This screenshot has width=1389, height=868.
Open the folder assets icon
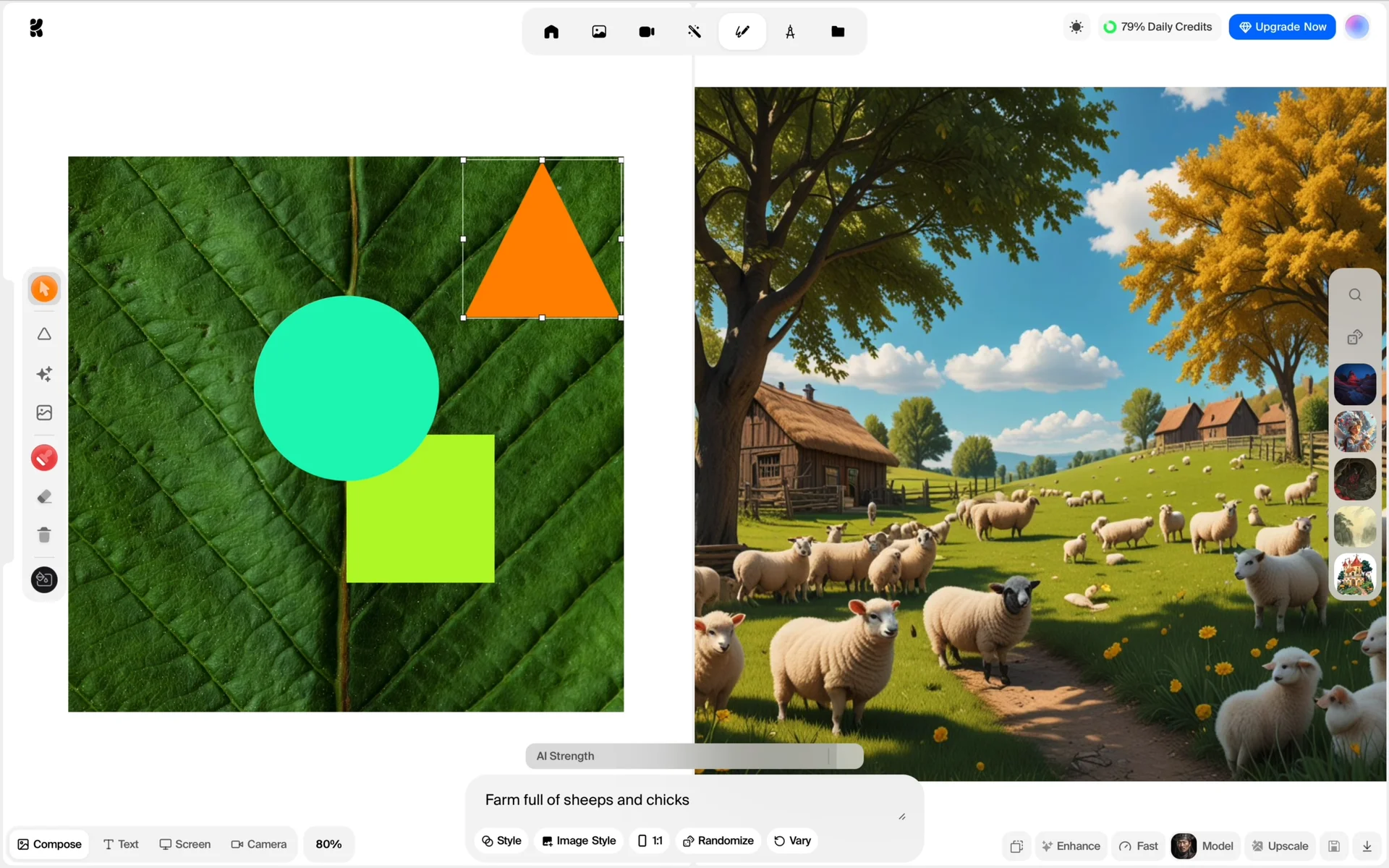(838, 32)
